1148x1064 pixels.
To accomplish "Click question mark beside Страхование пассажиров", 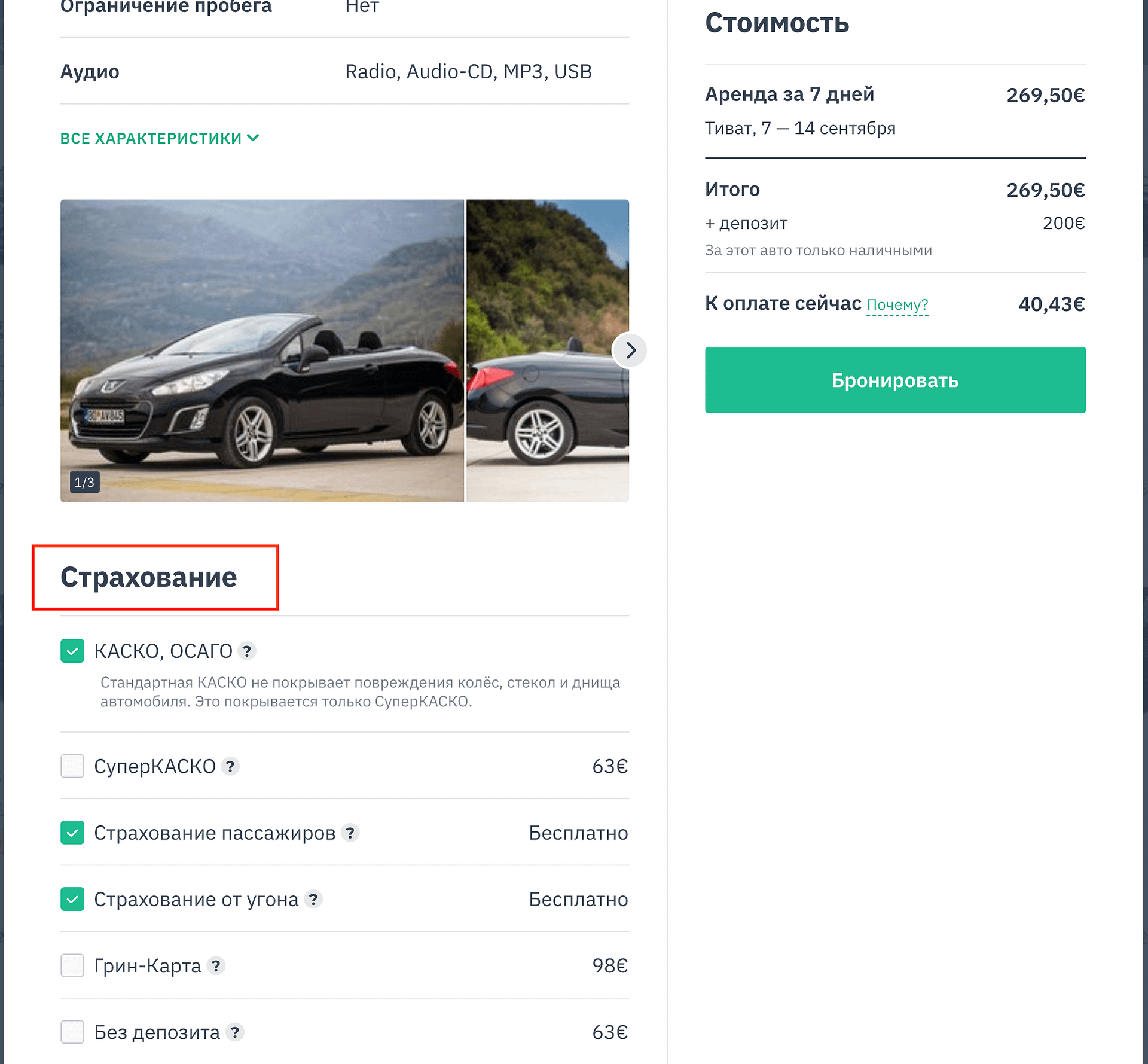I will tap(350, 833).
